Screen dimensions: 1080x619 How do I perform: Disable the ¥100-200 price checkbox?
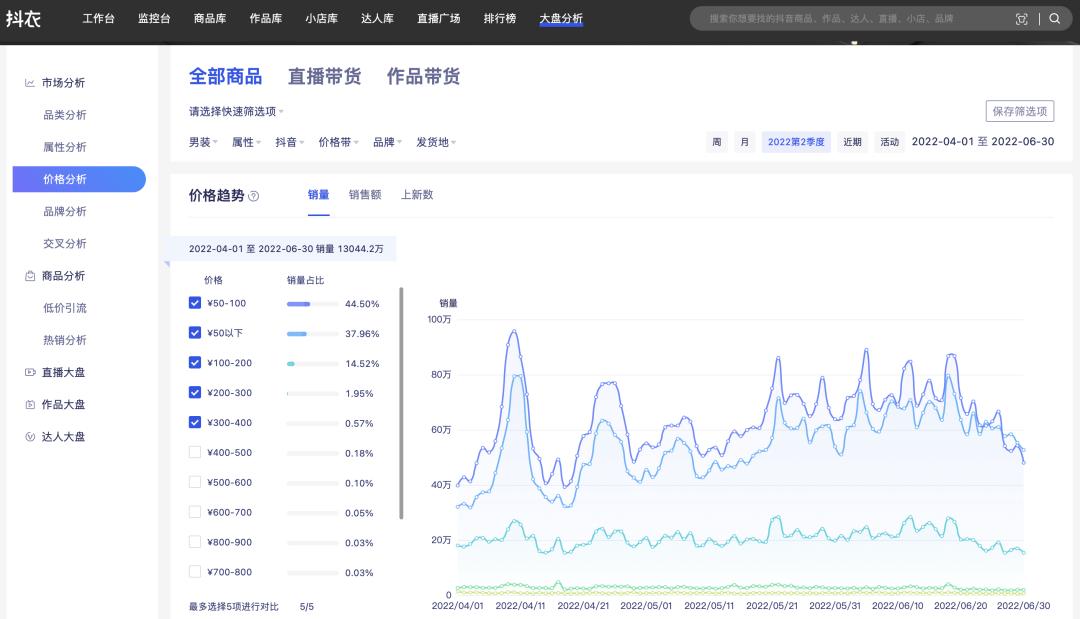click(195, 362)
